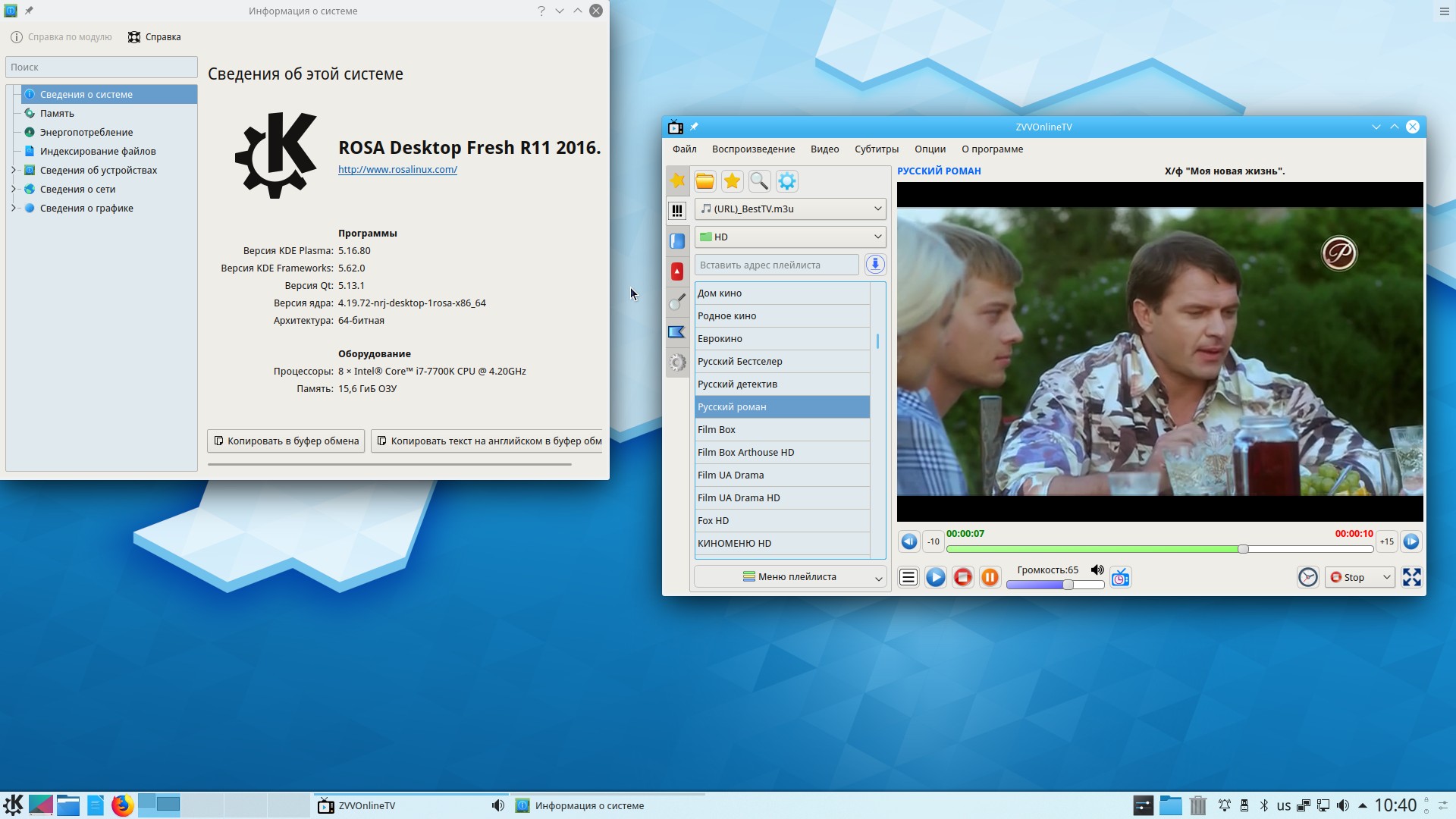Select the red record sidebar tab
Viewport: 1456px width, 819px height.
point(677,271)
